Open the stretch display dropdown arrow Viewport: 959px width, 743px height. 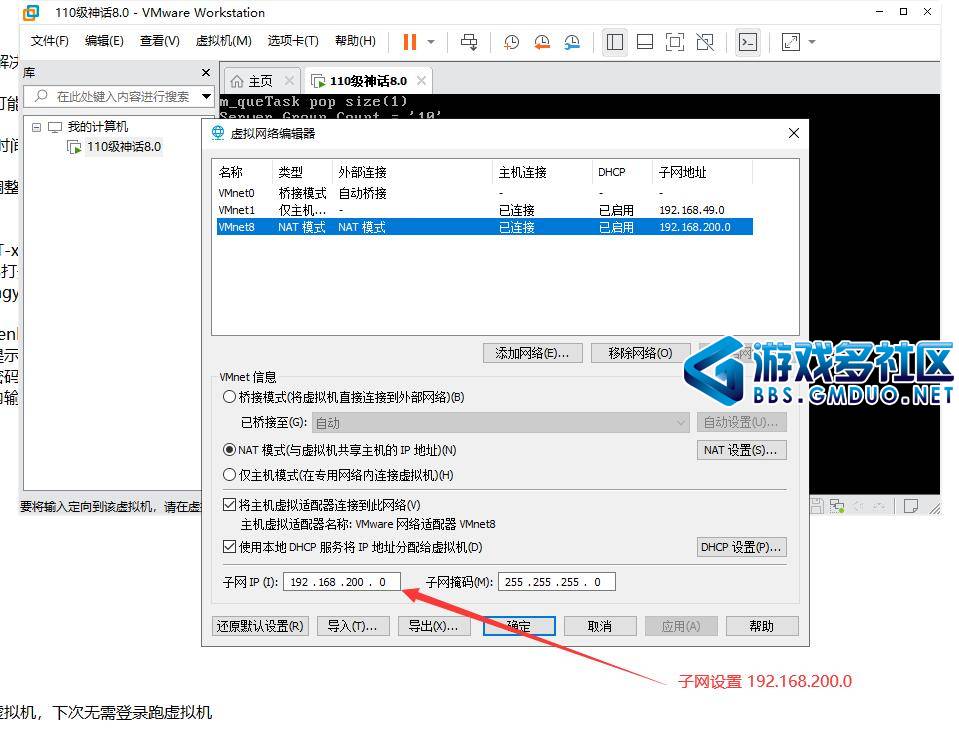click(x=812, y=42)
